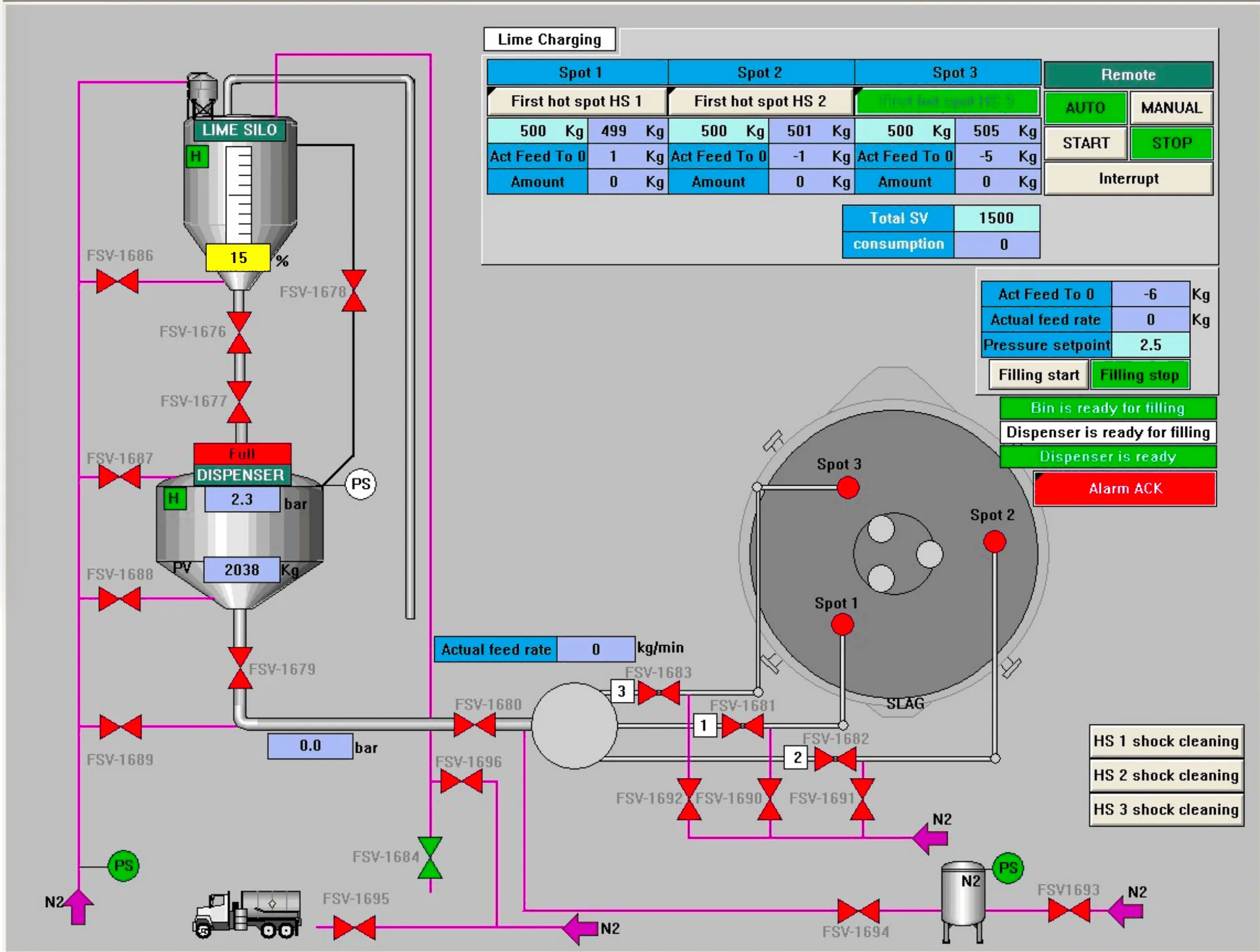
Task: Open valve FSV-1679 under the dispenser
Action: coord(240,668)
